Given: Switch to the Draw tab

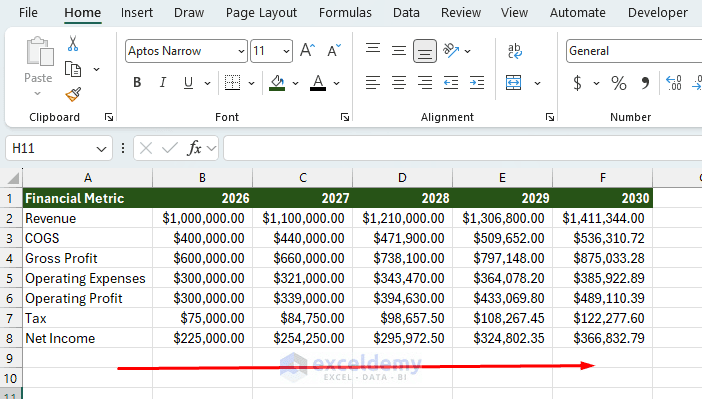Looking at the screenshot, I should (189, 13).
